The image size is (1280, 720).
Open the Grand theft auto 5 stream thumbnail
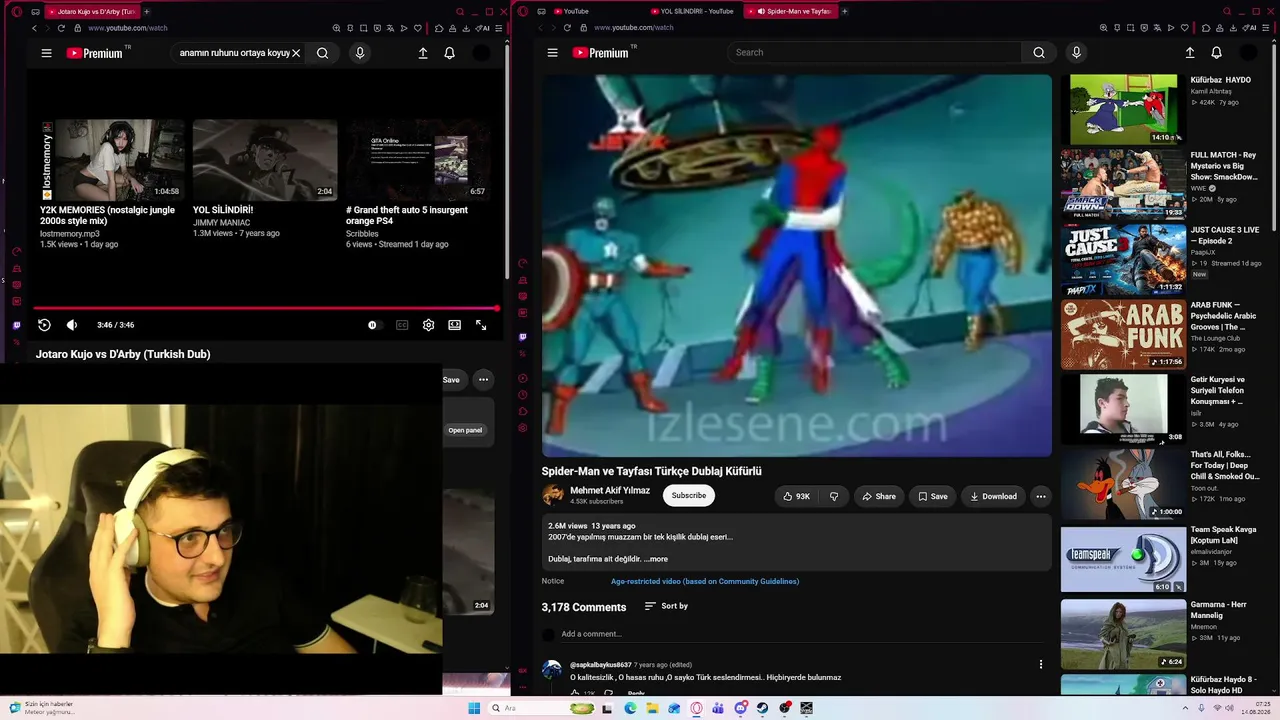pyautogui.click(x=418, y=160)
